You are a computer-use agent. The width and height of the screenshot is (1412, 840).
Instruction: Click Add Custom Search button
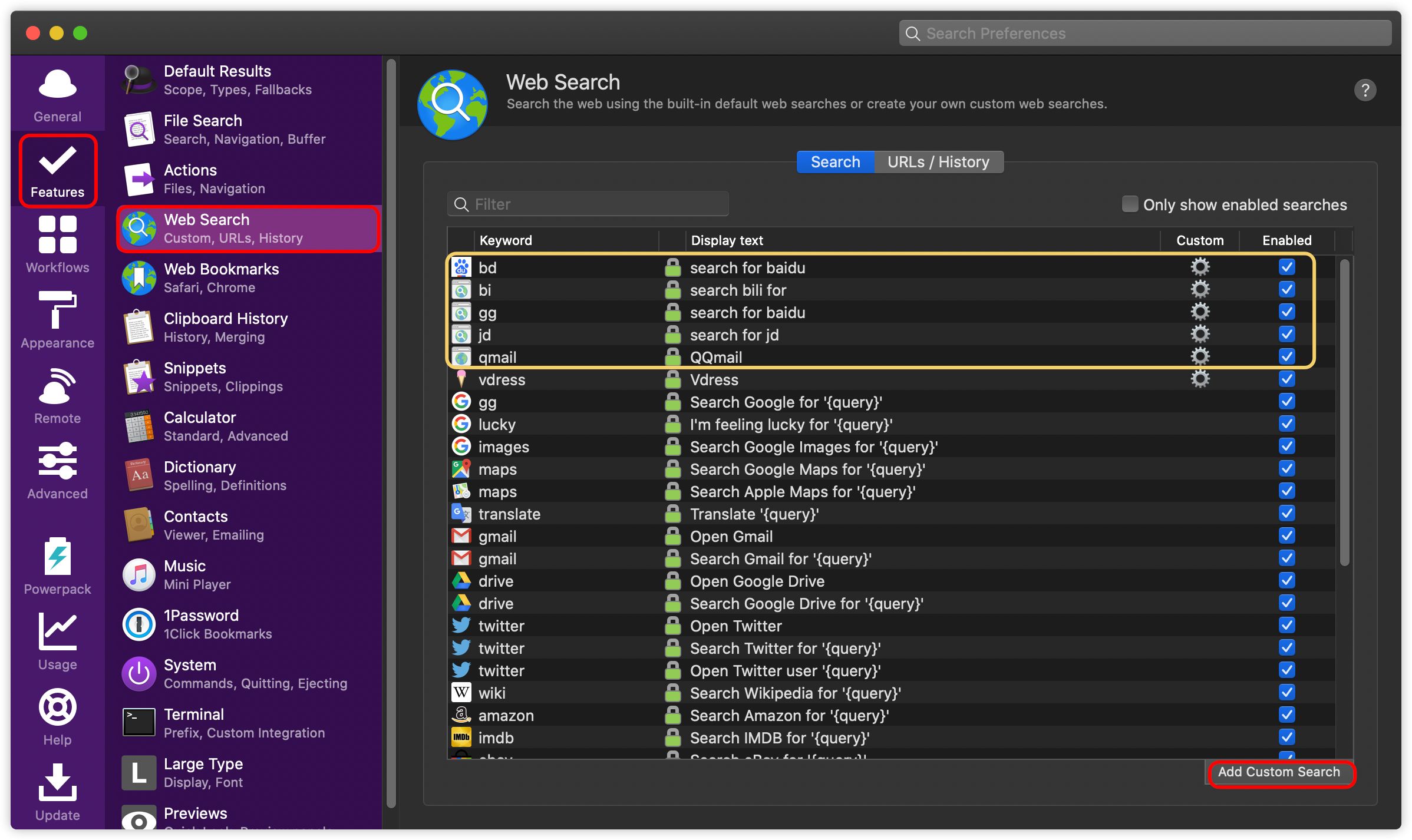(x=1279, y=772)
